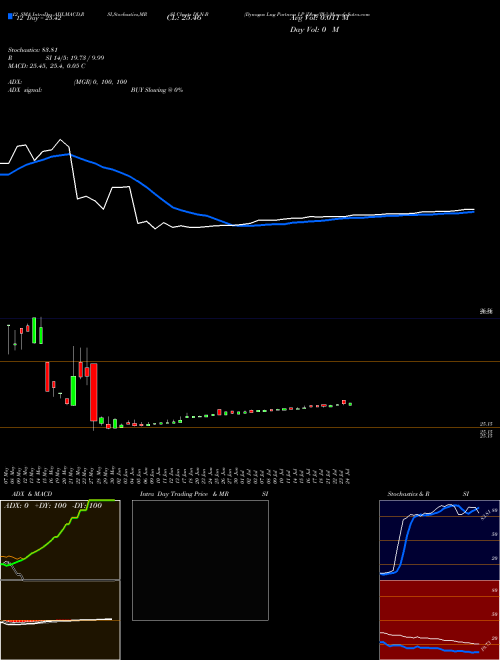Click the Avg Vol: 0.011 M label
Image resolution: width=500 pixels, height=660 pixels.
pyautogui.click(x=319, y=18)
